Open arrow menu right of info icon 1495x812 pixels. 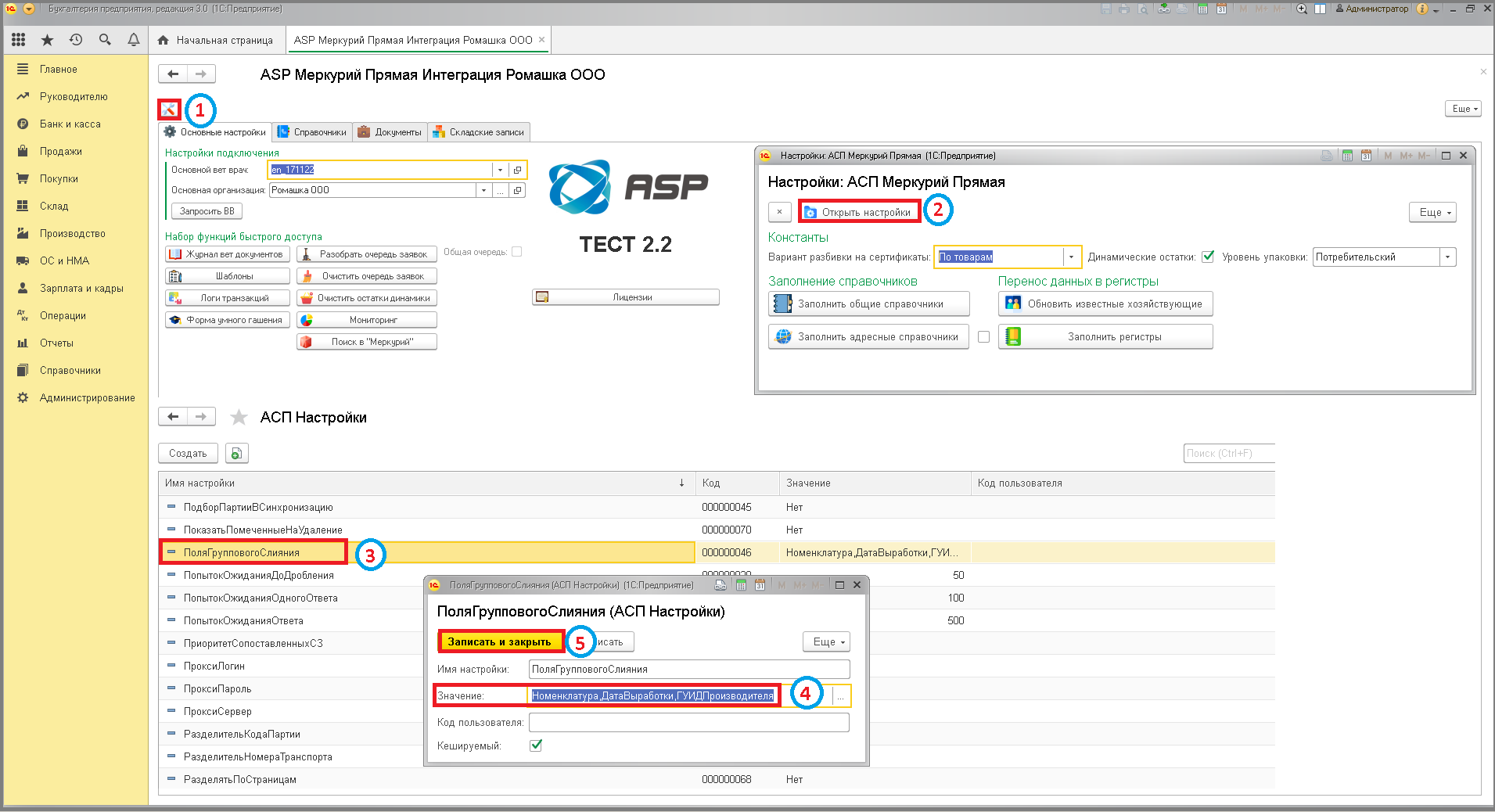click(x=1436, y=10)
